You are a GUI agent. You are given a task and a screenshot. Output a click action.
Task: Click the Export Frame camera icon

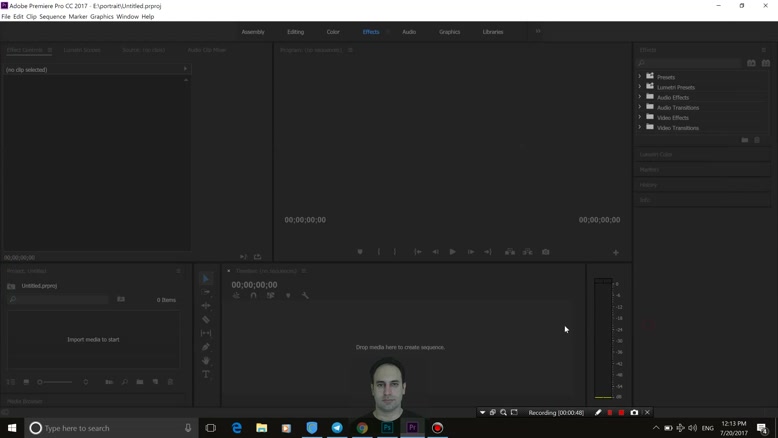545,252
